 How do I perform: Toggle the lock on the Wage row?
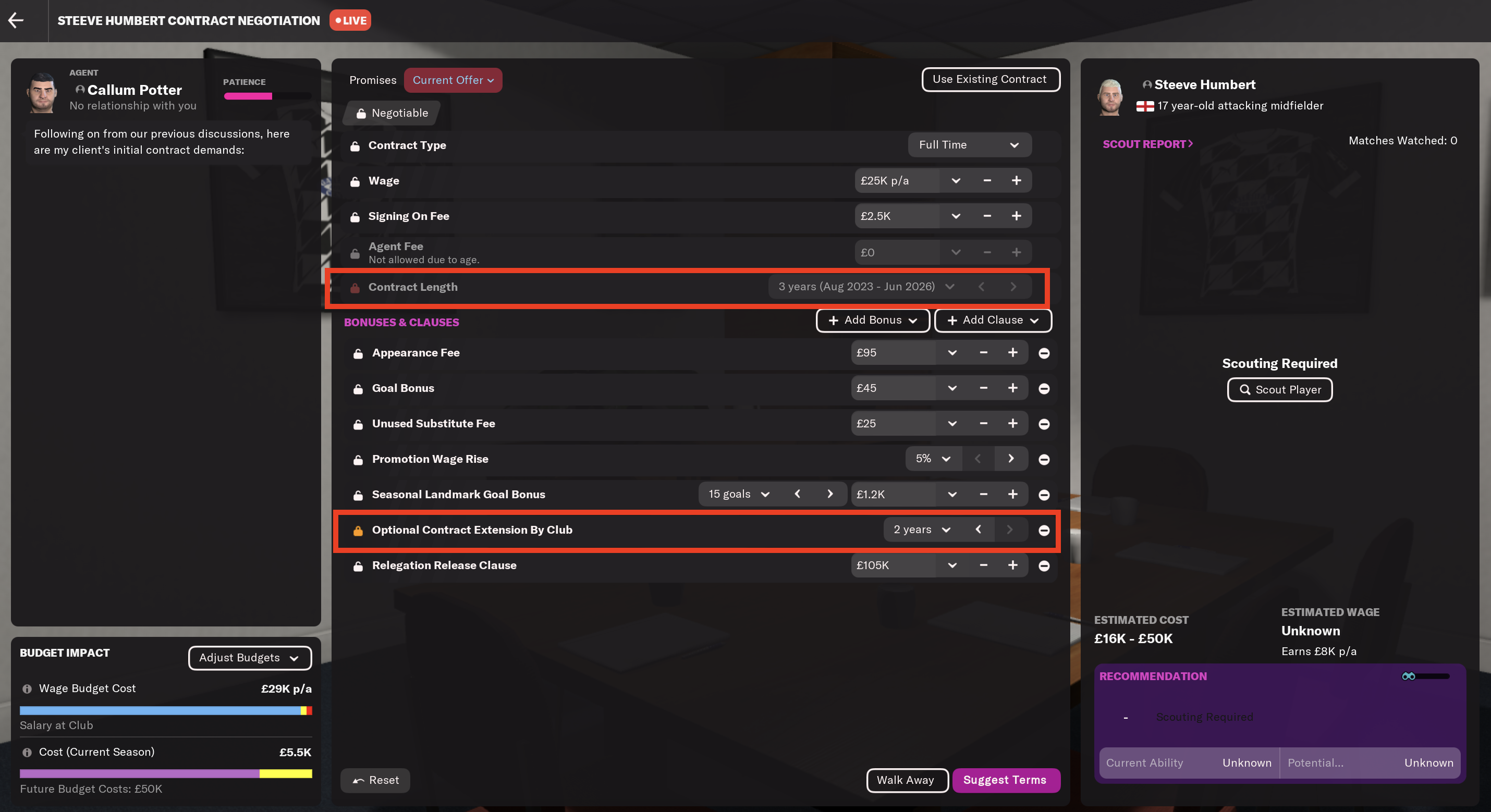(x=355, y=181)
